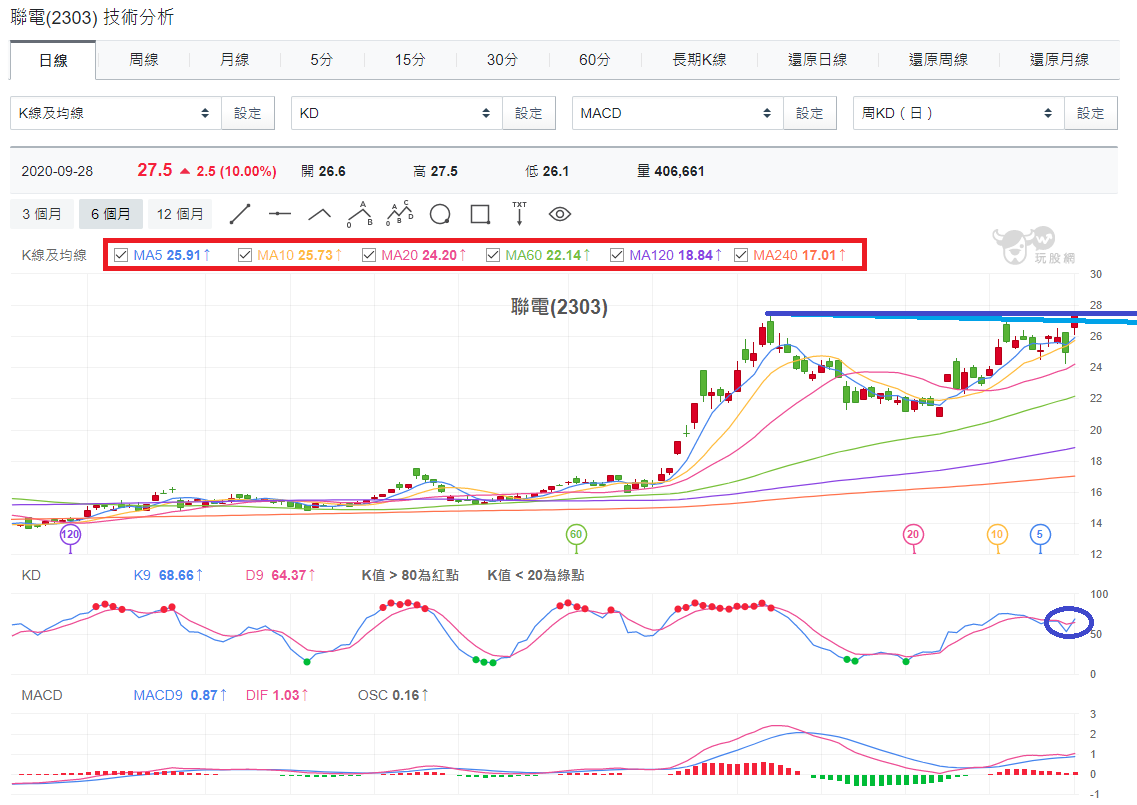Click the volume value 406,661
The height and width of the screenshot is (805, 1137).
pyautogui.click(x=679, y=171)
